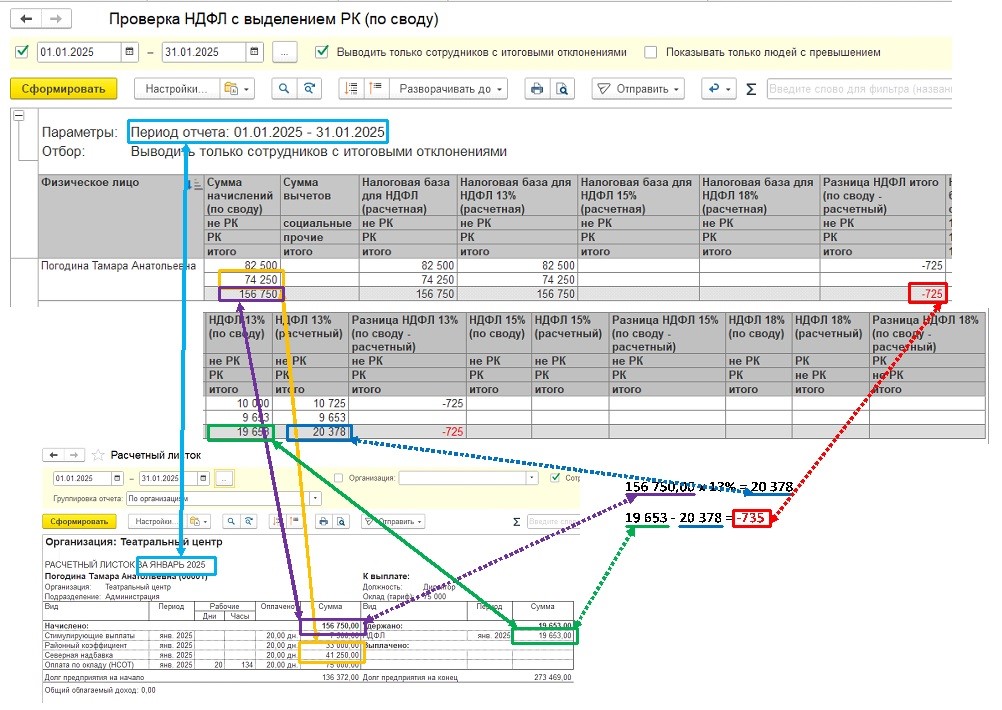The width and height of the screenshot is (1002, 710).
Task: Expand 'Группировка отчета' dropdown in payslip form
Action: coord(316,497)
